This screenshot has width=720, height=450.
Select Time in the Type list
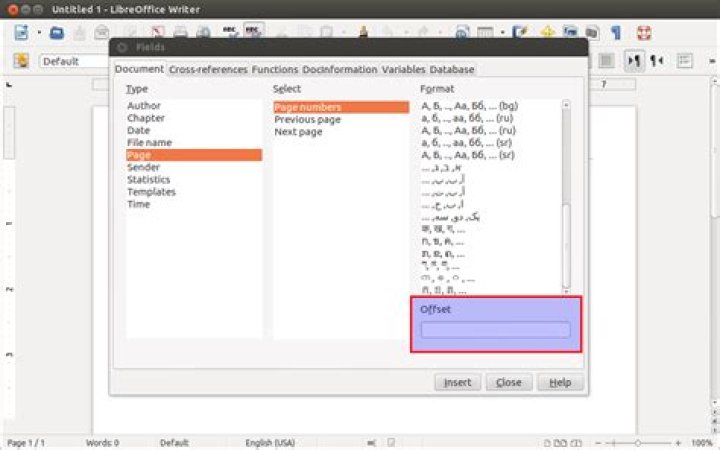coord(194,204)
